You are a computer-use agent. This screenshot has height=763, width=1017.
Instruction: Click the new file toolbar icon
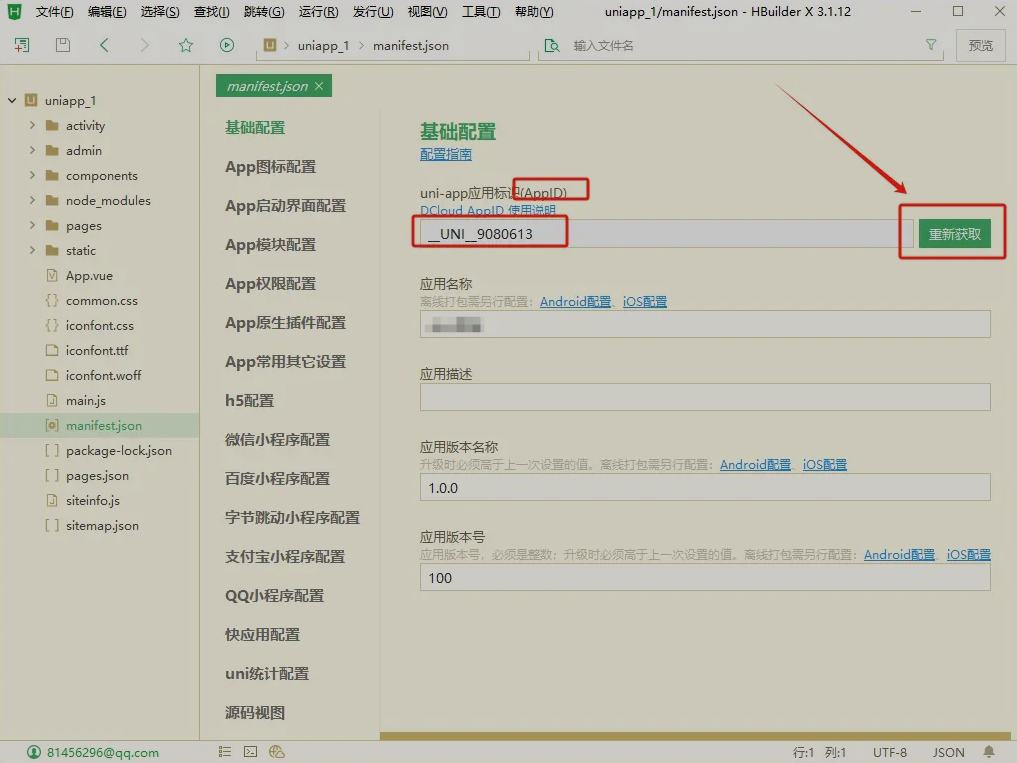[22, 45]
